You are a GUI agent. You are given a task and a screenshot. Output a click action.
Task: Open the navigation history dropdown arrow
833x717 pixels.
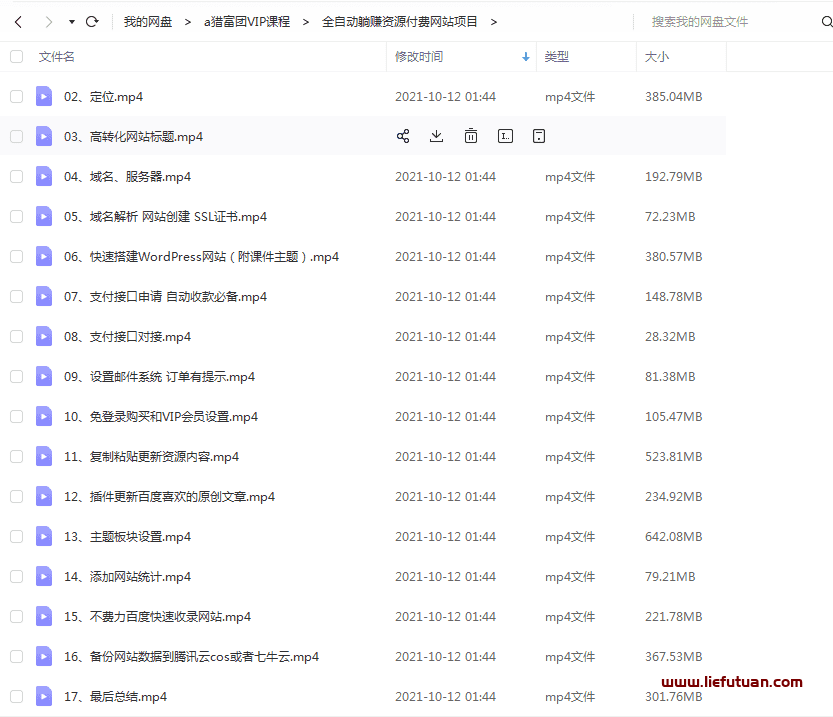click(72, 22)
